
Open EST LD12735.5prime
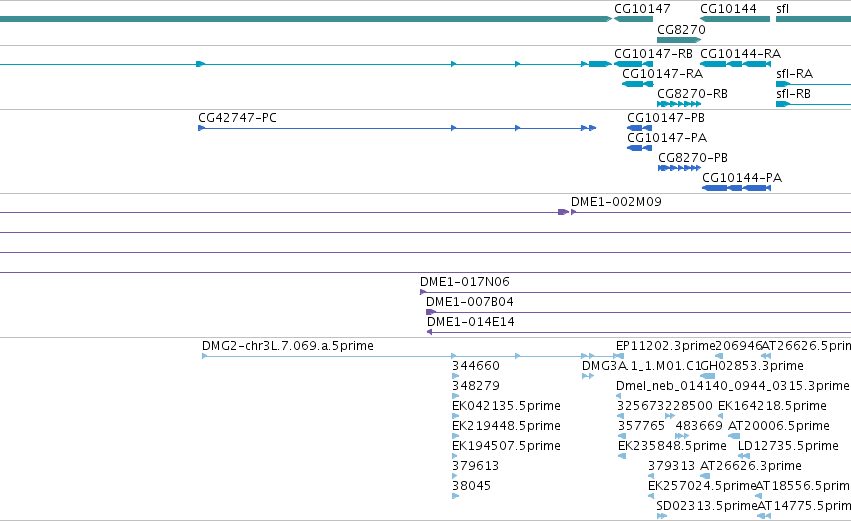(x=788, y=446)
